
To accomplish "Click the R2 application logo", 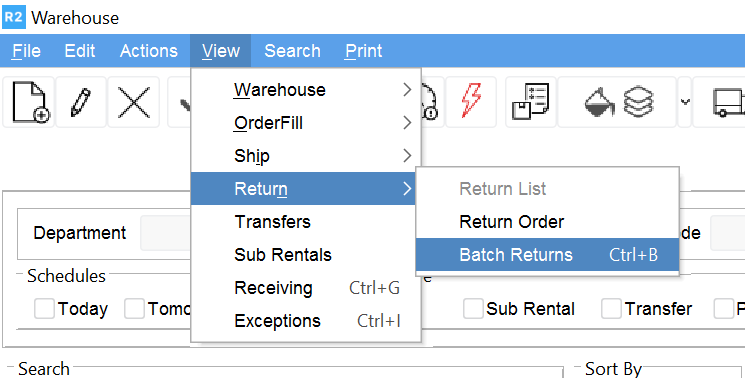I will pyautogui.click(x=13, y=18).
